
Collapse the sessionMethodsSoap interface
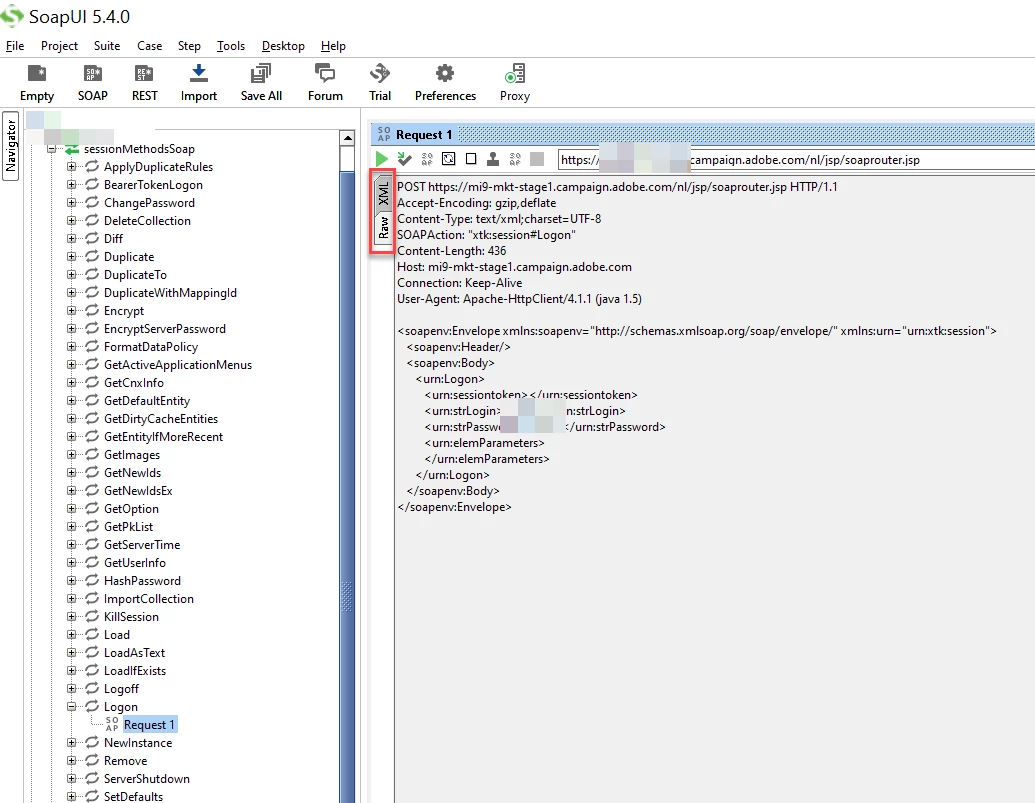pos(51,149)
